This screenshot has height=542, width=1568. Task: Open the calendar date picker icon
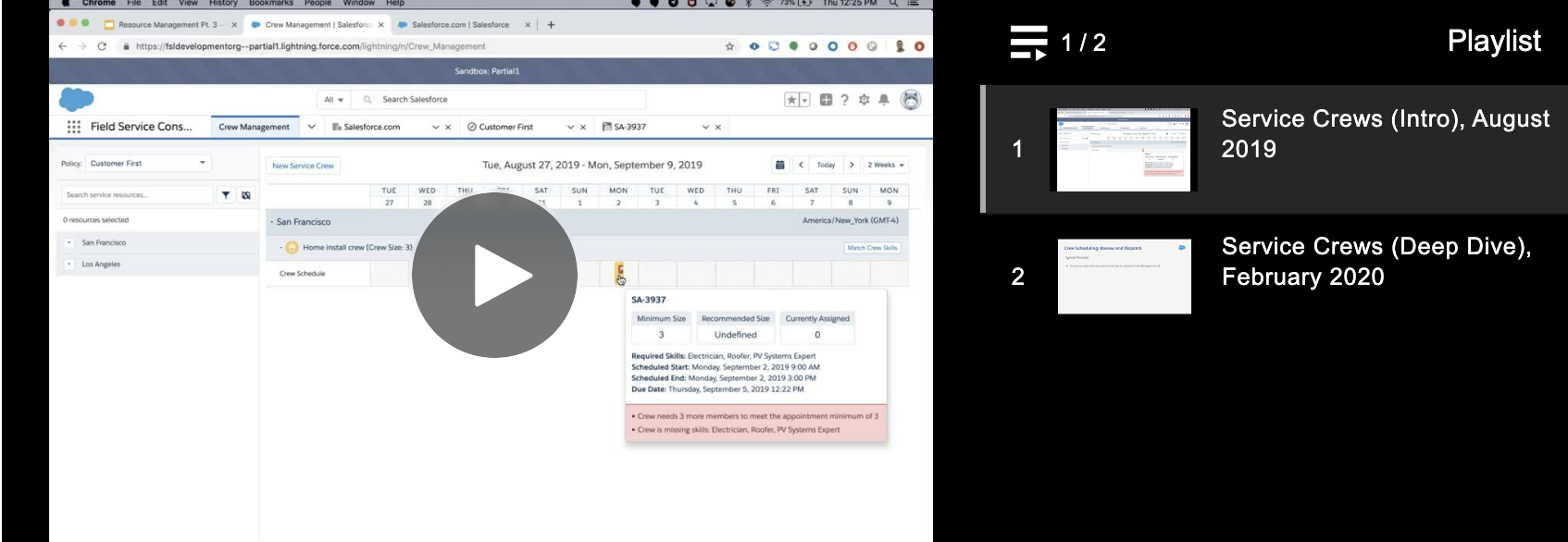pos(779,165)
